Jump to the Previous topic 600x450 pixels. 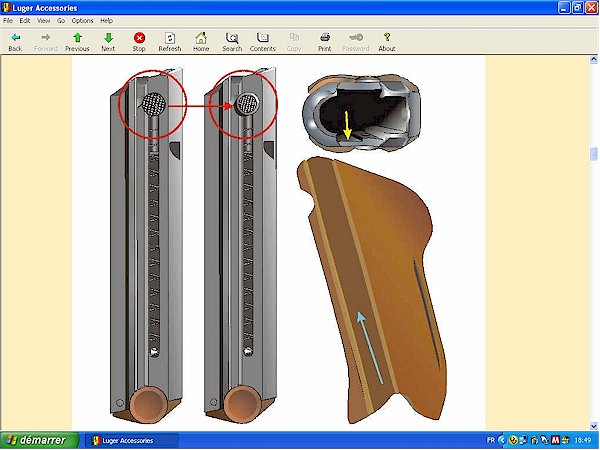coord(77,42)
